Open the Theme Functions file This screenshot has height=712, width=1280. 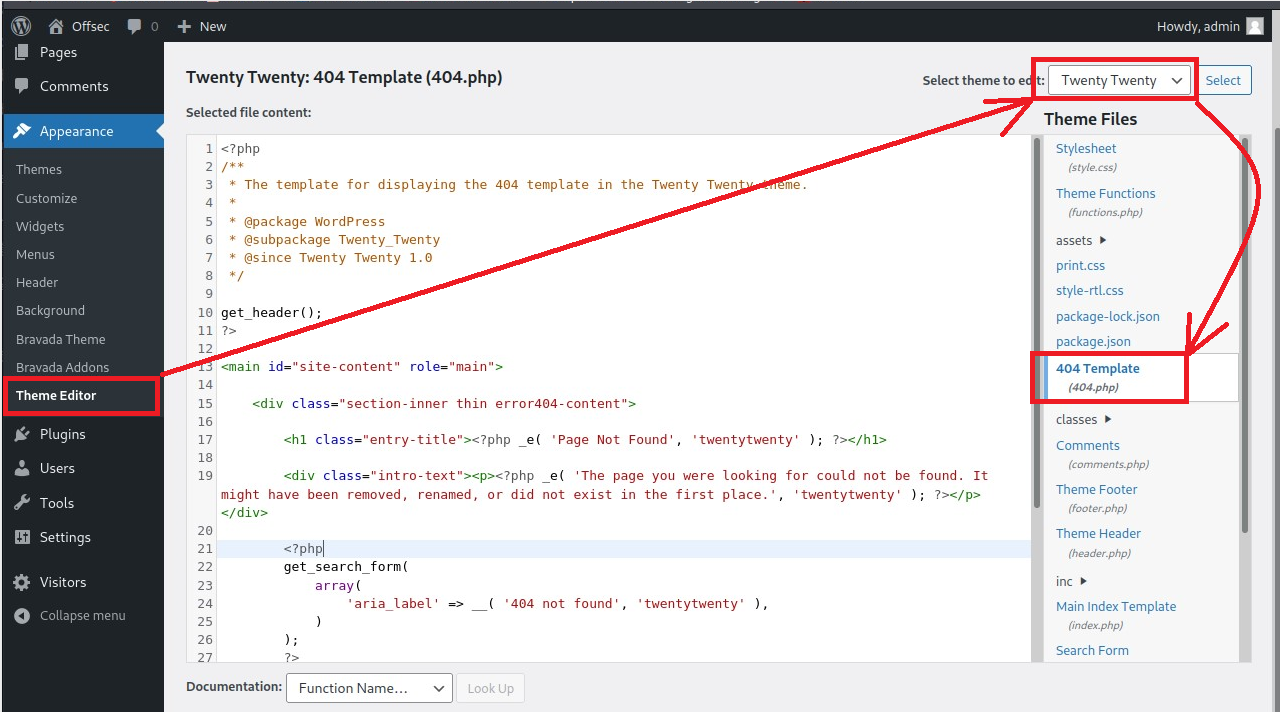click(x=1105, y=194)
